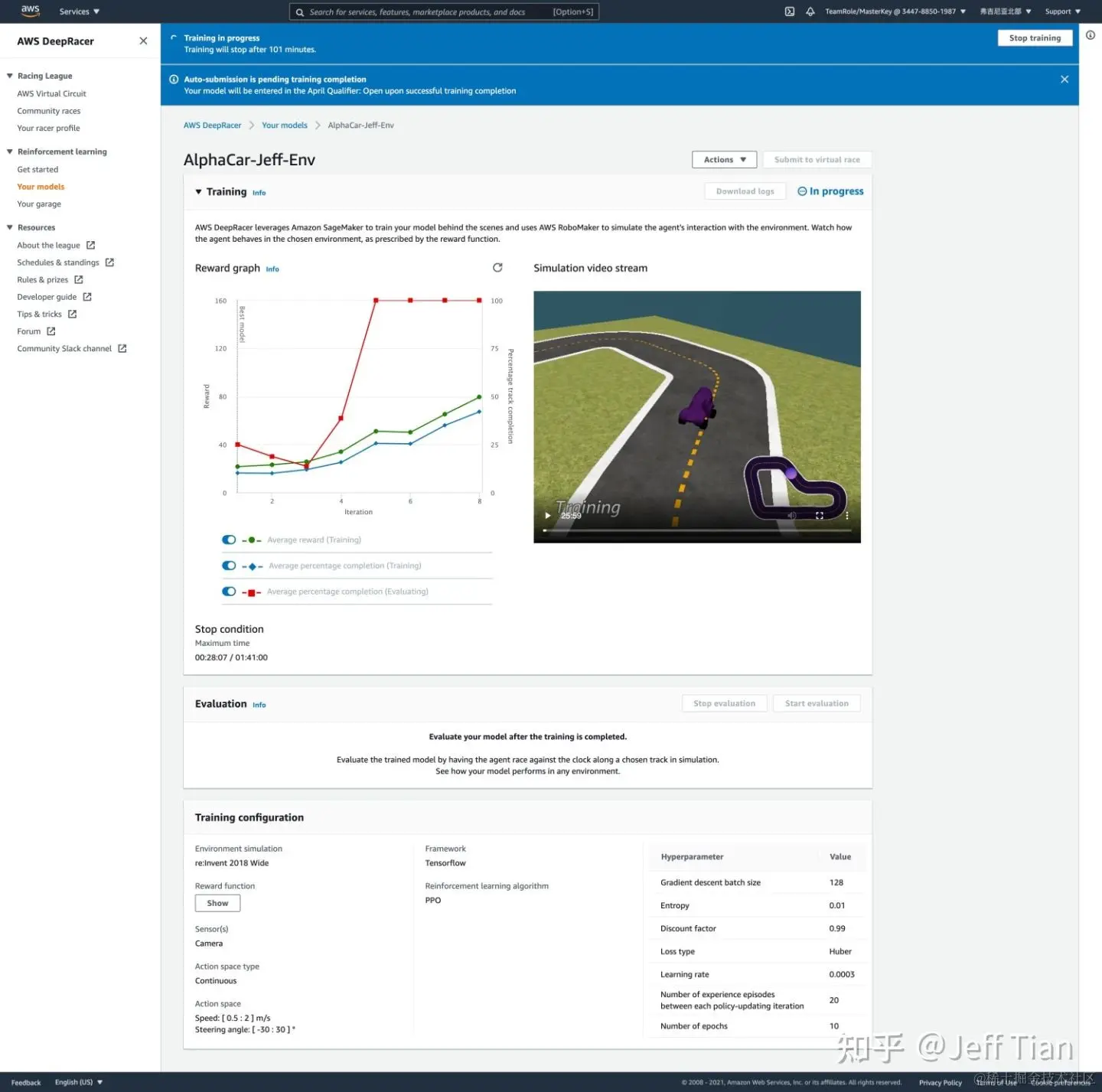Image resolution: width=1102 pixels, height=1092 pixels.
Task: Click the info icon in the auto-submission banner
Action: (x=174, y=80)
